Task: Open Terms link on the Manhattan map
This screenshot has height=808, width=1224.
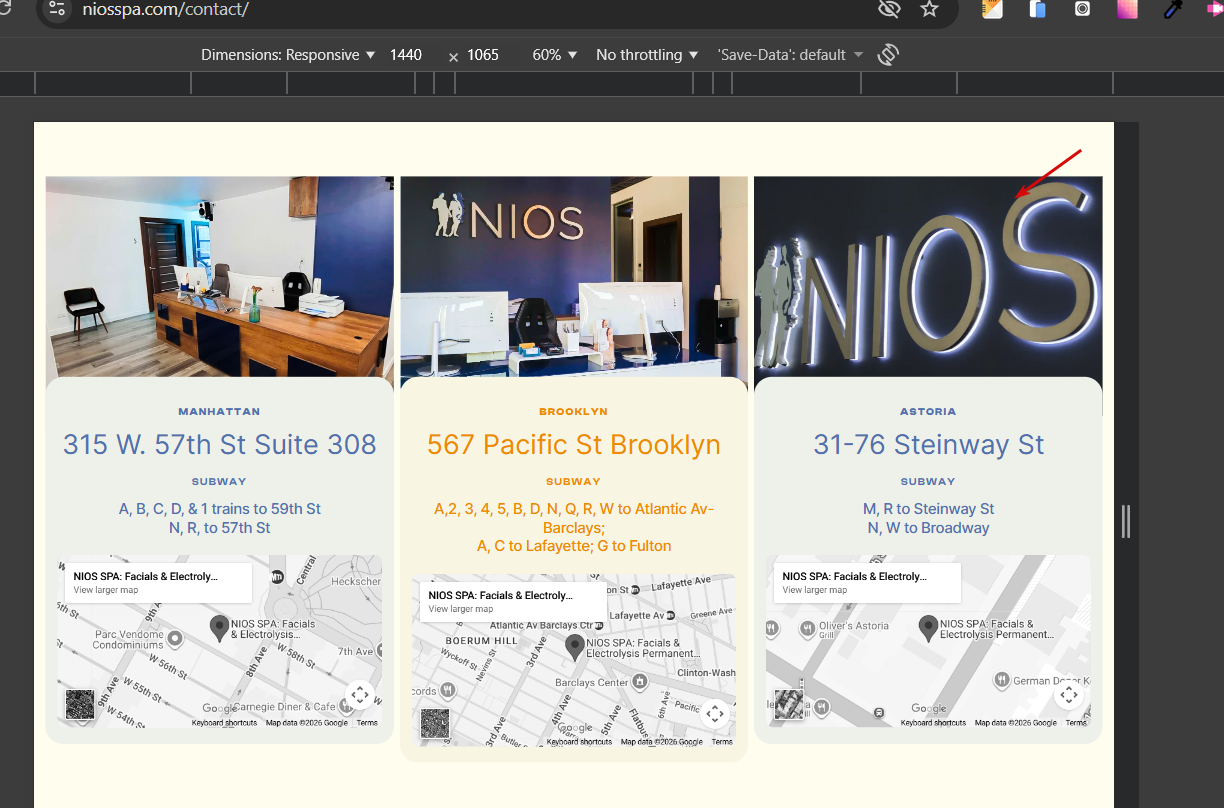Action: tap(367, 723)
